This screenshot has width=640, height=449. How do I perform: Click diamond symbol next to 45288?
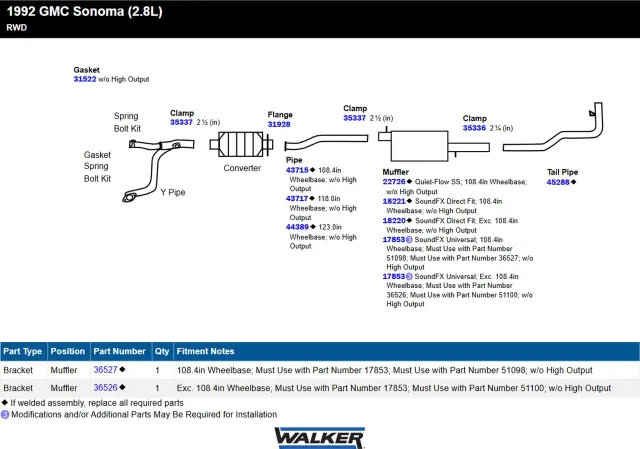[573, 182]
